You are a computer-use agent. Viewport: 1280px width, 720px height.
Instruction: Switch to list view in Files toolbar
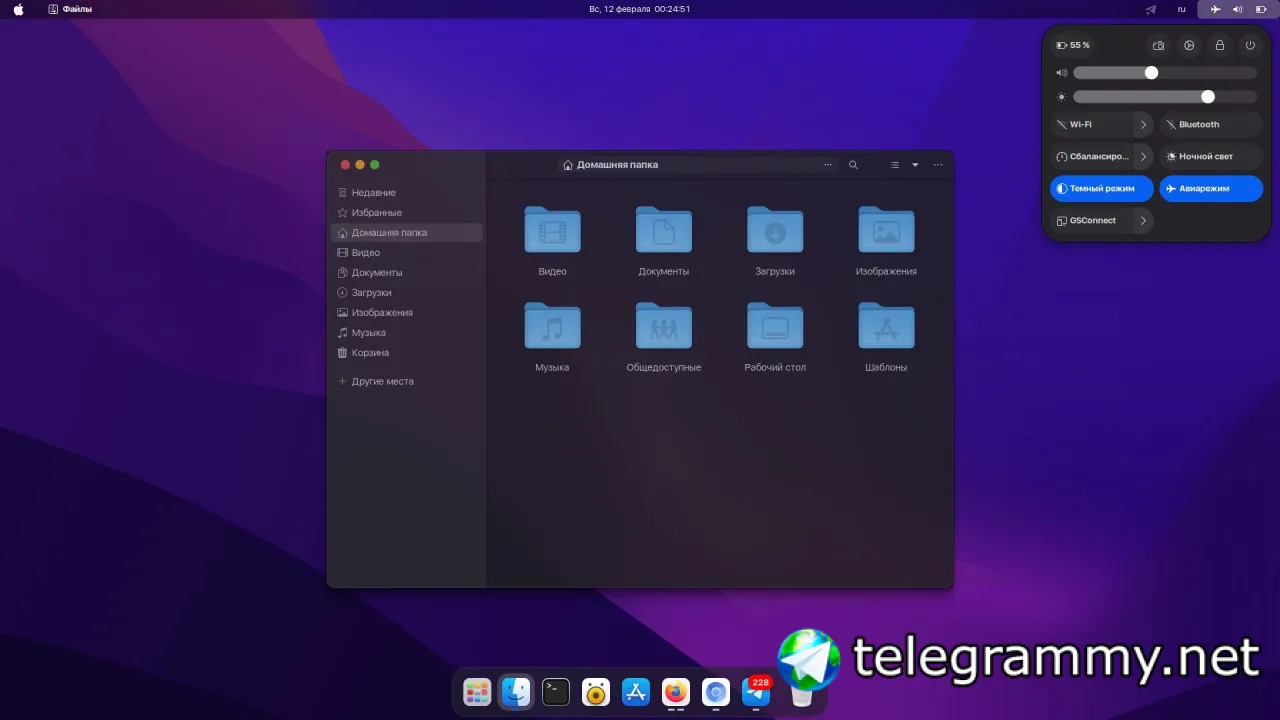click(x=895, y=165)
